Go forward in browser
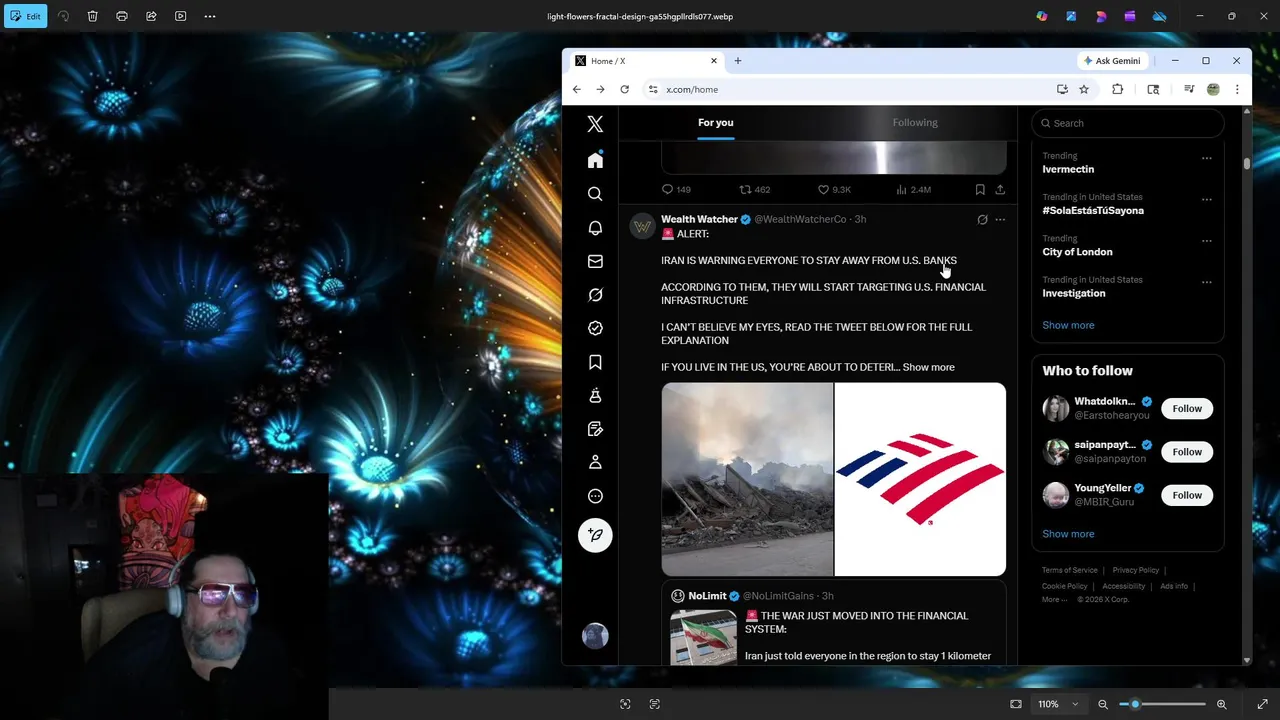 600,89
